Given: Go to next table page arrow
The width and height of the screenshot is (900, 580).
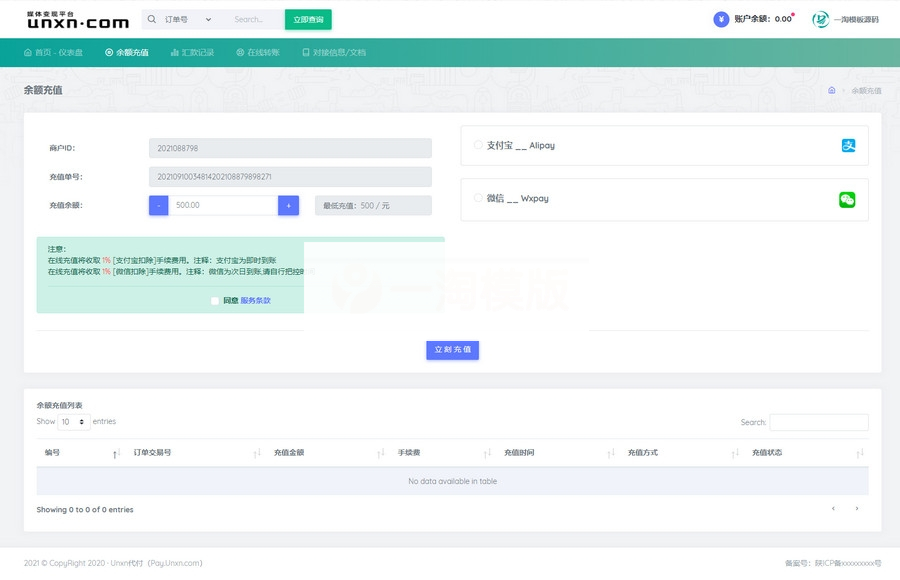Looking at the screenshot, I should (856, 509).
